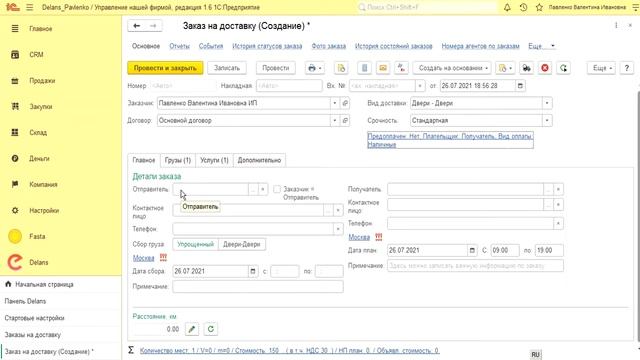This screenshot has width=640, height=360.
Task: Open calendar for Дата сбора
Action: coord(253,271)
